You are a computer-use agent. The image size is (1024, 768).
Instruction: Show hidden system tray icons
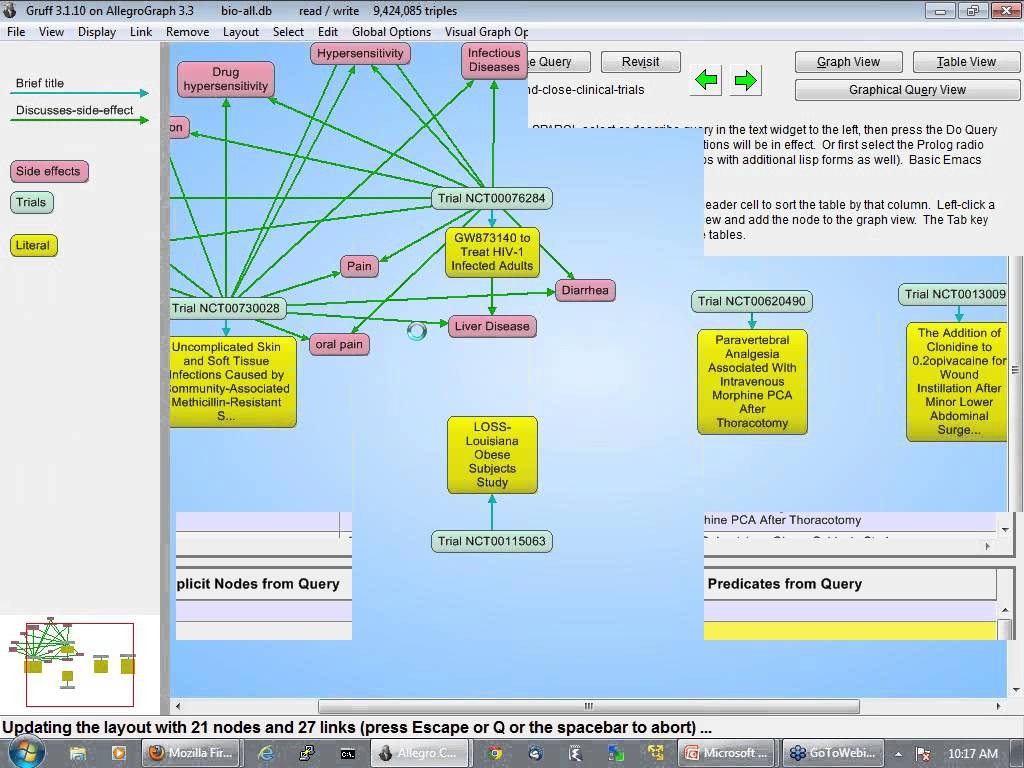point(898,753)
